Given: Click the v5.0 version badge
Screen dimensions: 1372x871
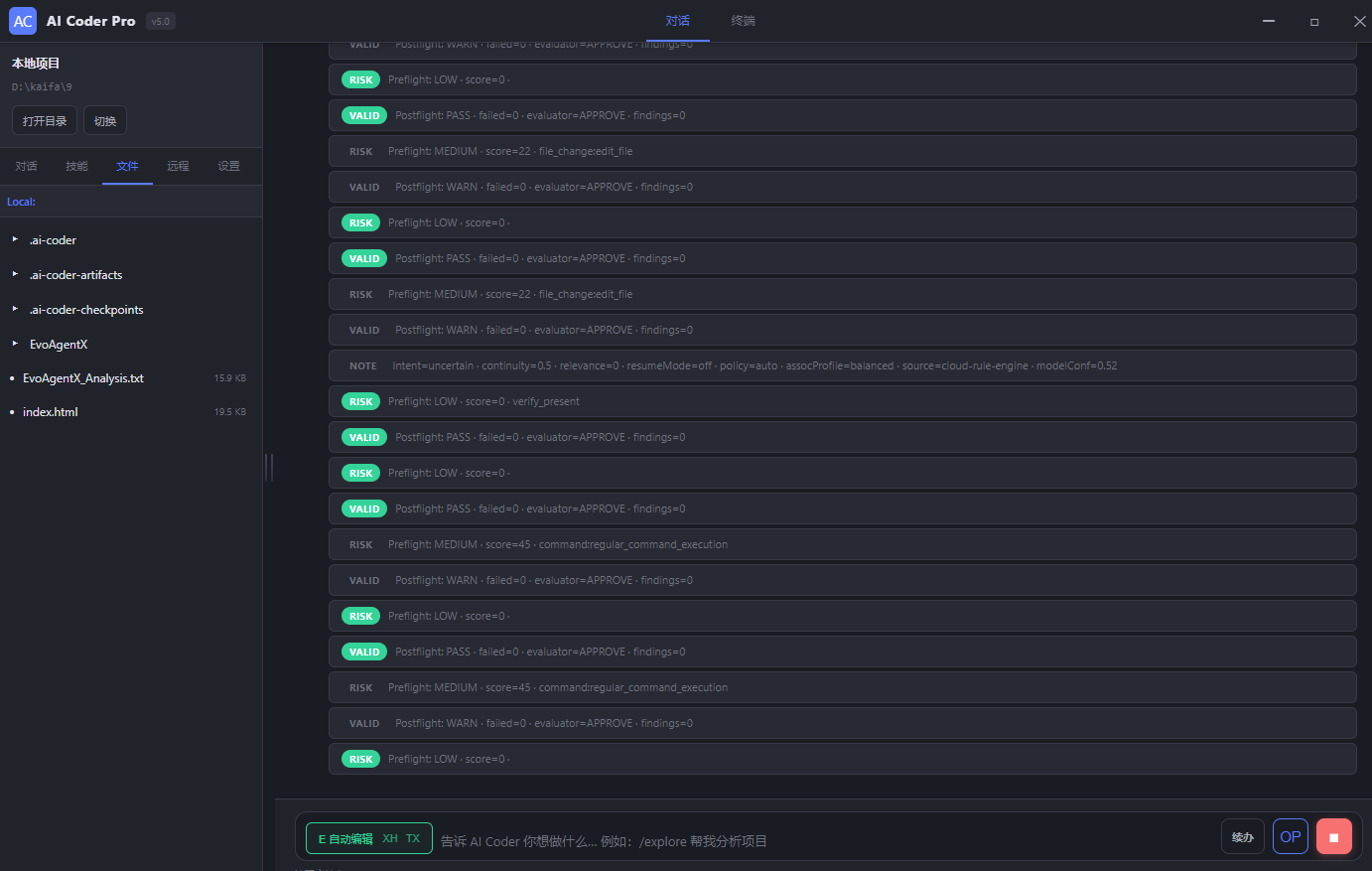Looking at the screenshot, I should tap(161, 21).
